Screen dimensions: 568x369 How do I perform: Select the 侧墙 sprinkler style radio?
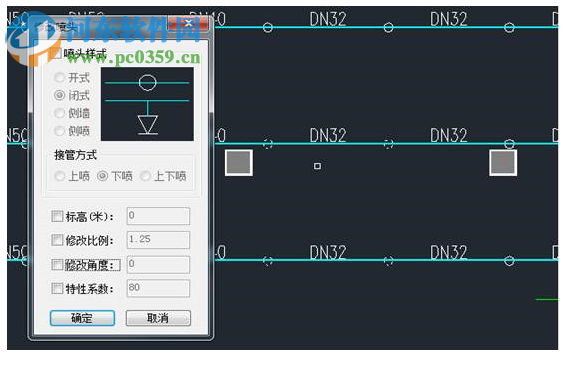click(59, 113)
